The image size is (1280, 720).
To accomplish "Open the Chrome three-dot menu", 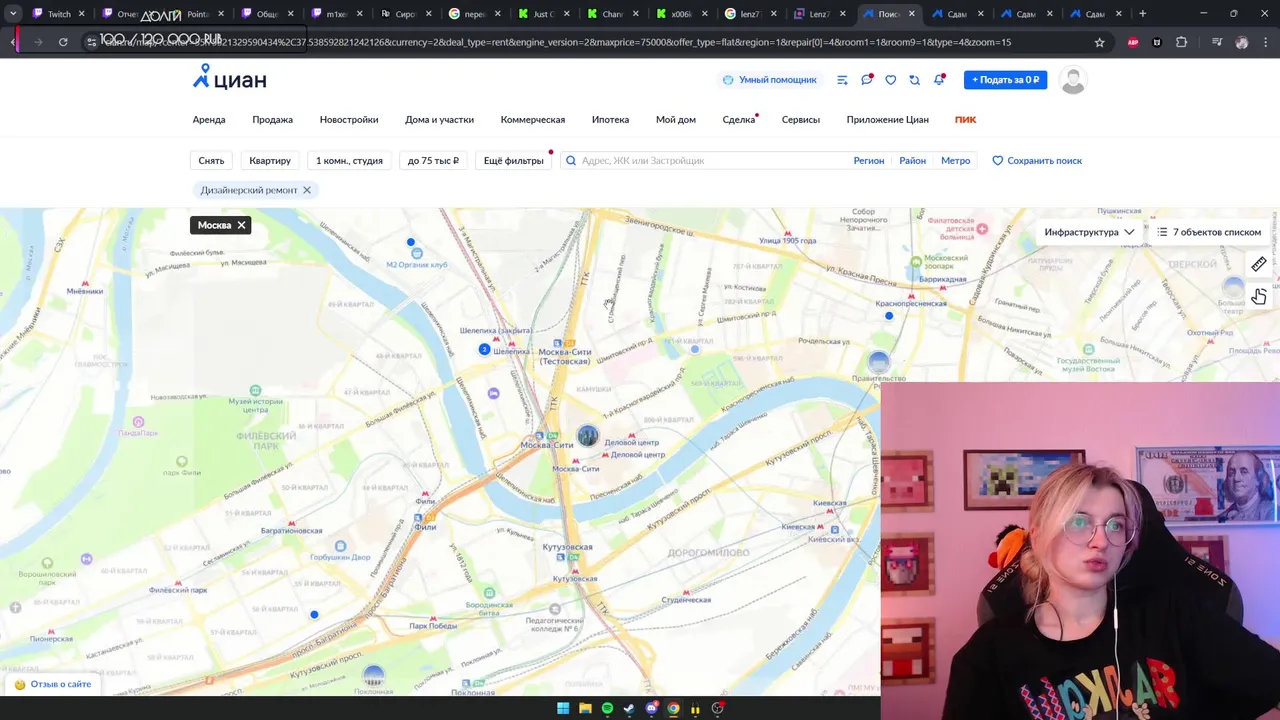I will point(1265,42).
